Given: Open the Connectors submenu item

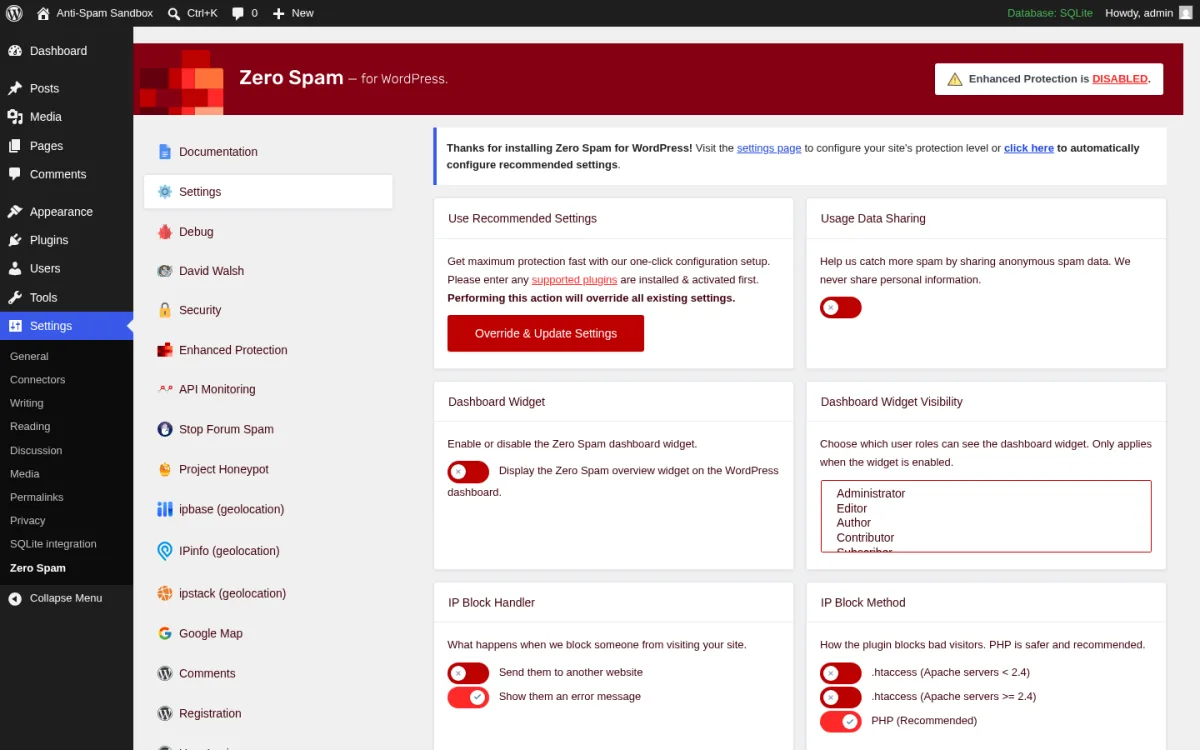Looking at the screenshot, I should point(38,380).
